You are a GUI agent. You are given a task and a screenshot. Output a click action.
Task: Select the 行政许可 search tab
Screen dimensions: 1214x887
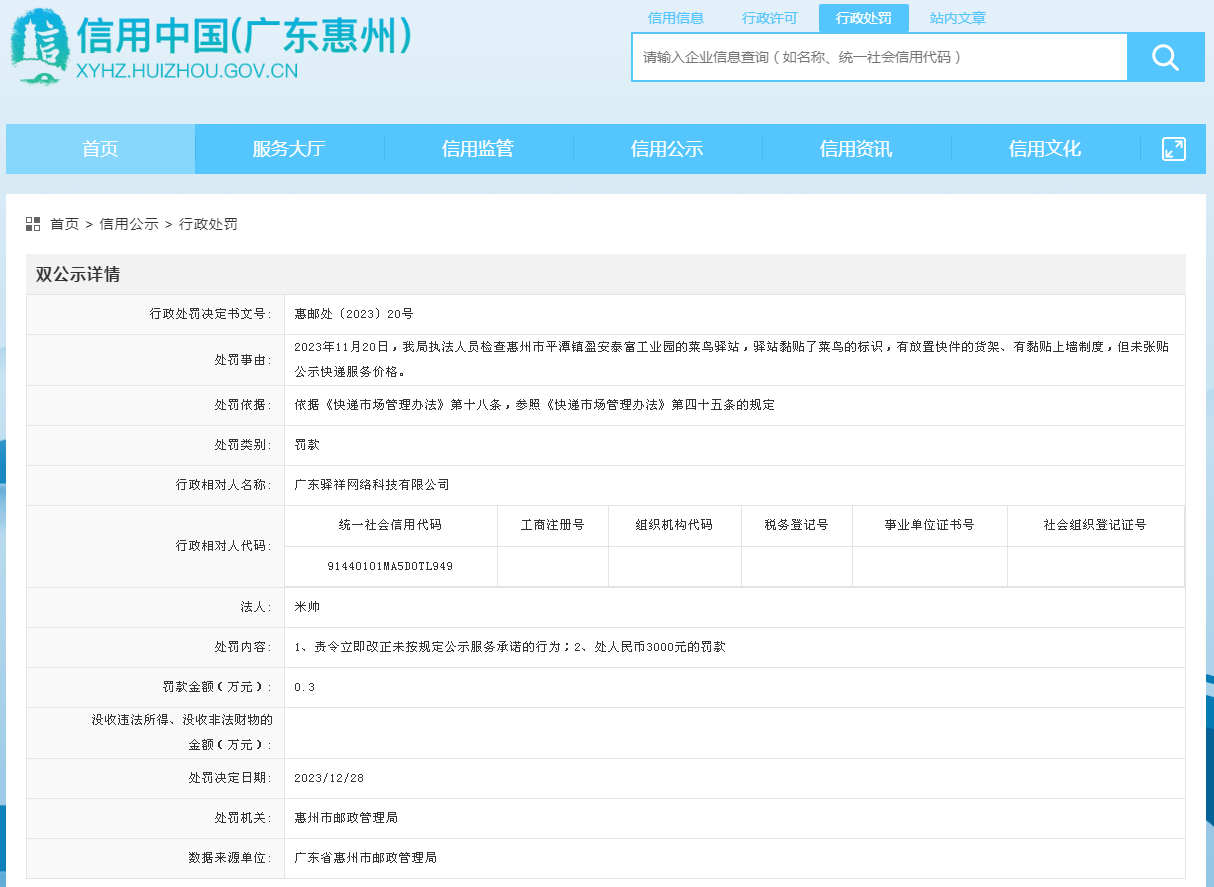click(x=770, y=18)
